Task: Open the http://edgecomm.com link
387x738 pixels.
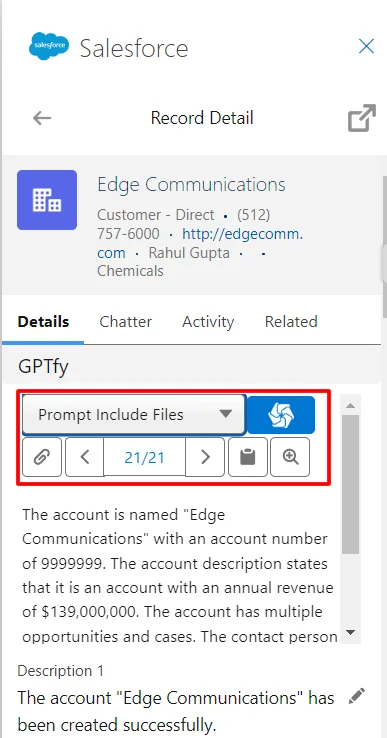Action: [x=200, y=243]
